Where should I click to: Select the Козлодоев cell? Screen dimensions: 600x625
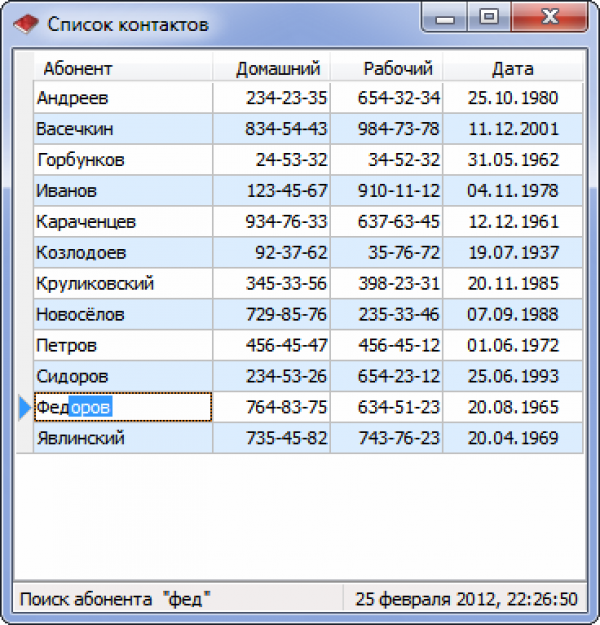[x=123, y=252]
